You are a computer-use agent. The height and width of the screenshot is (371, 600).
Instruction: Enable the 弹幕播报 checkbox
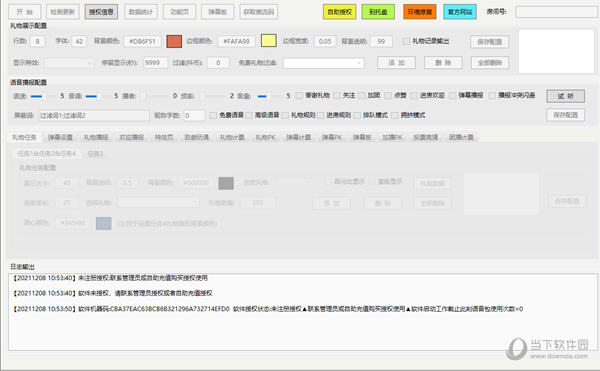coord(453,96)
